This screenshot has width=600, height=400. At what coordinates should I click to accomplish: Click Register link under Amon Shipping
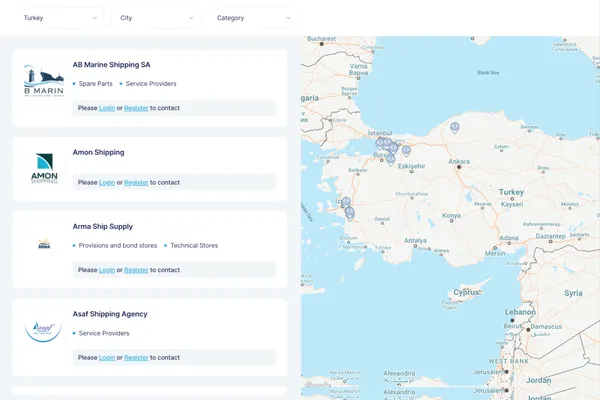coord(136,183)
